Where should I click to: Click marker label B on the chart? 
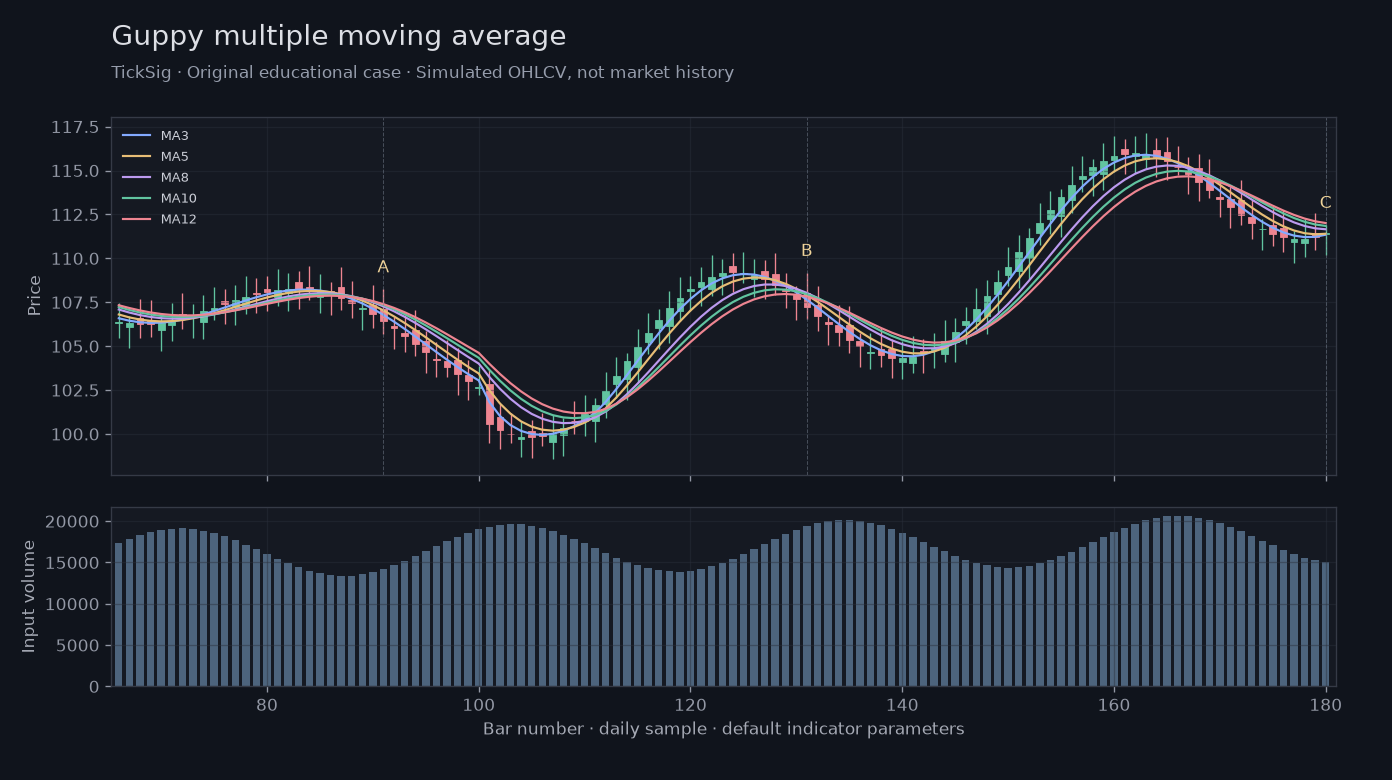[807, 251]
